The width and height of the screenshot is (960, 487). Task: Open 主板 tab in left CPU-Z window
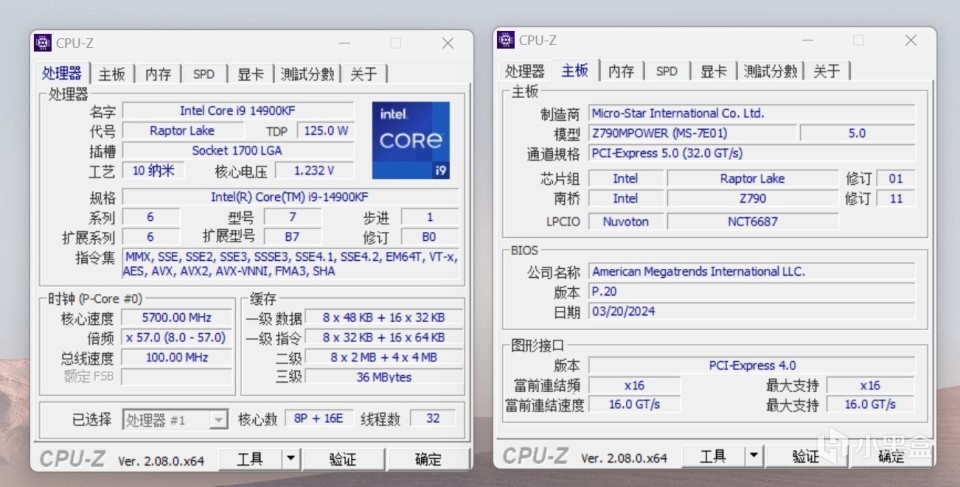pyautogui.click(x=112, y=74)
